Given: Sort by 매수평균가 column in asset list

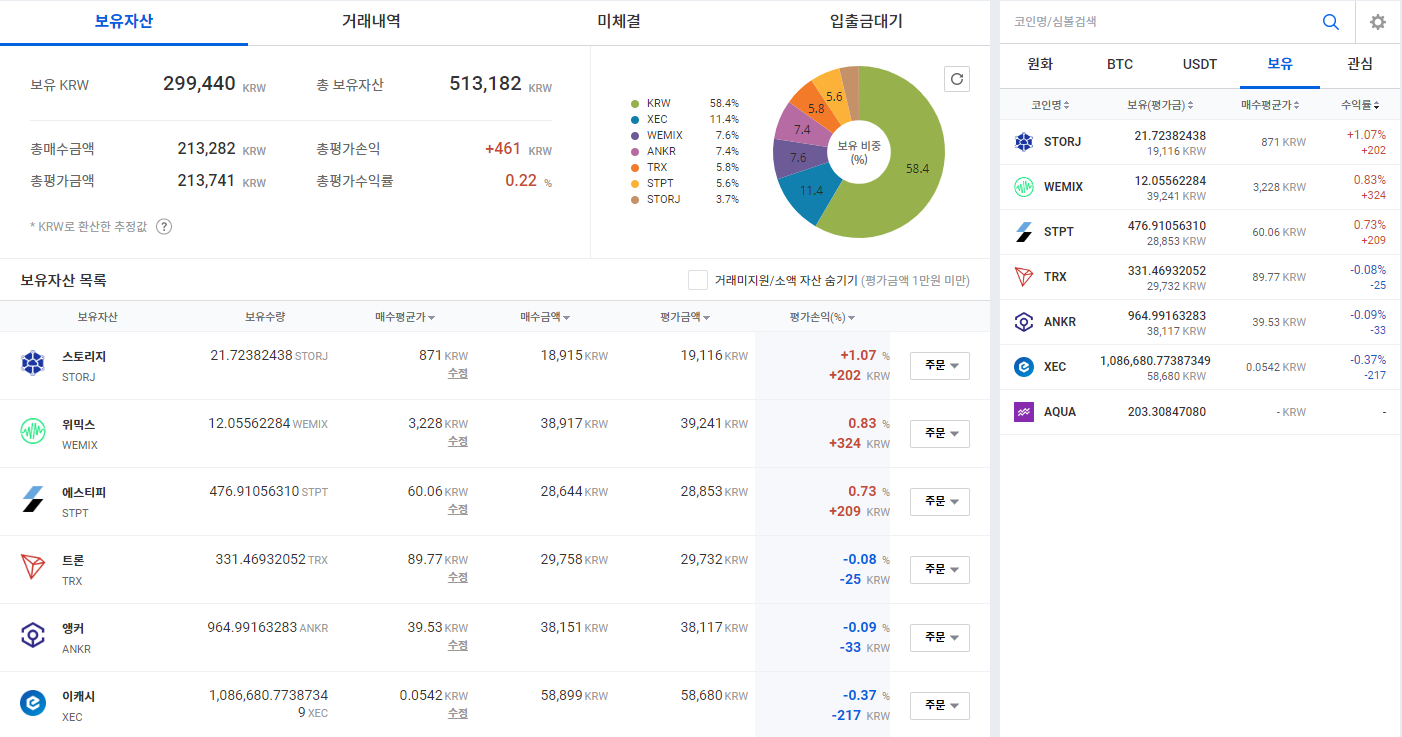Looking at the screenshot, I should 405,317.
